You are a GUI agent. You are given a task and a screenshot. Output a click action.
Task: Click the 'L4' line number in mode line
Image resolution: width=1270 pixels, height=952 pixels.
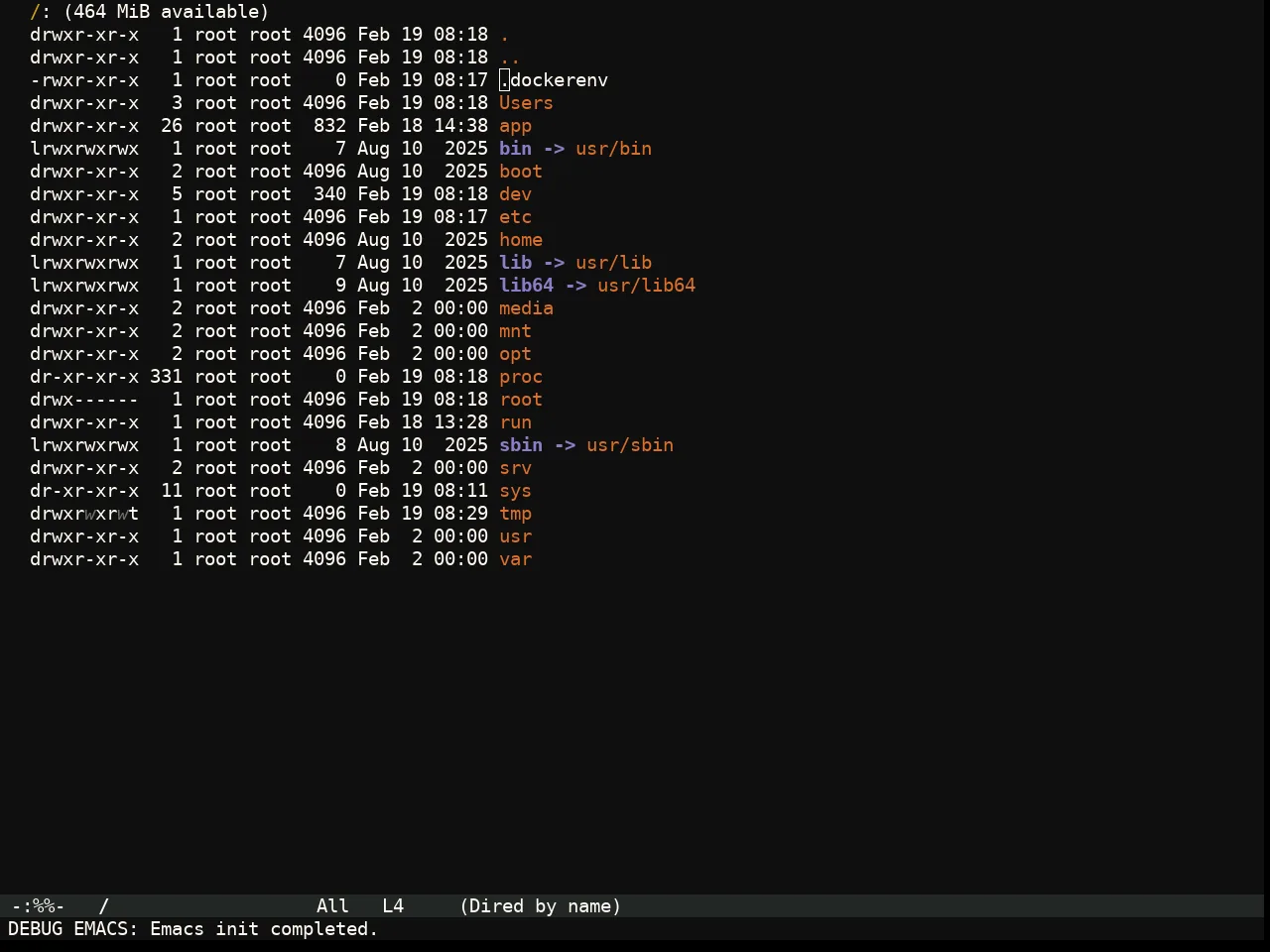point(393,906)
